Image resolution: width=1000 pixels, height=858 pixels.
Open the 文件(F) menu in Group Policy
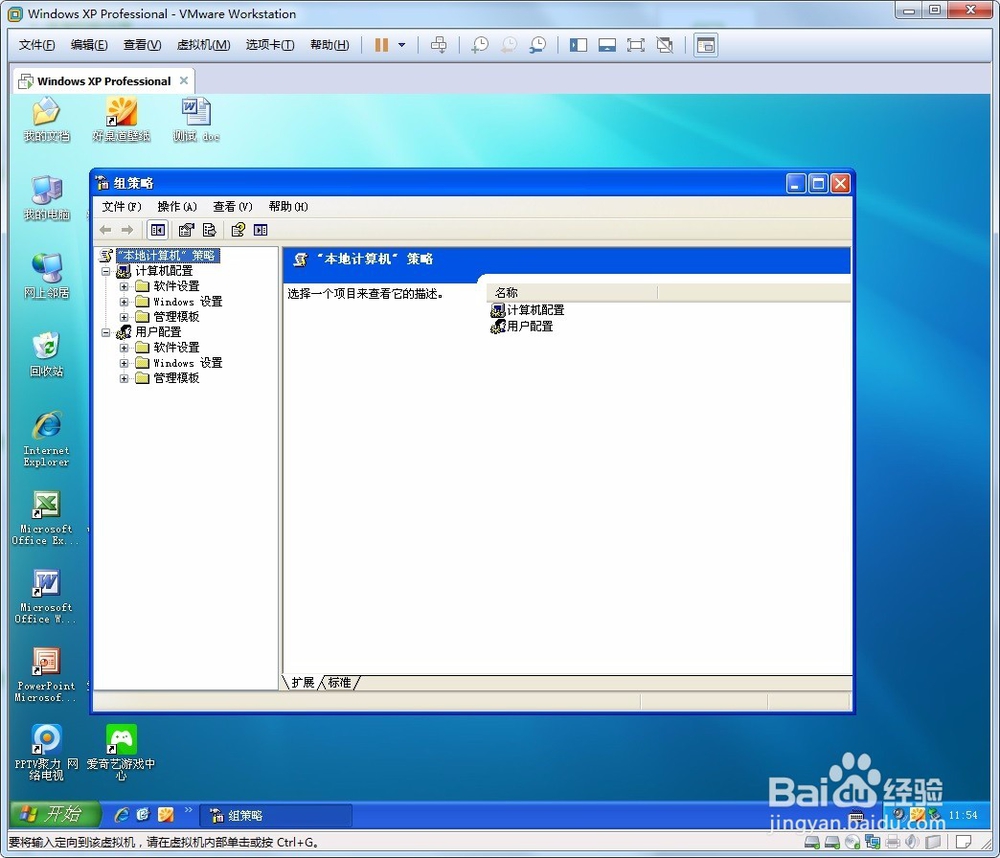121,207
